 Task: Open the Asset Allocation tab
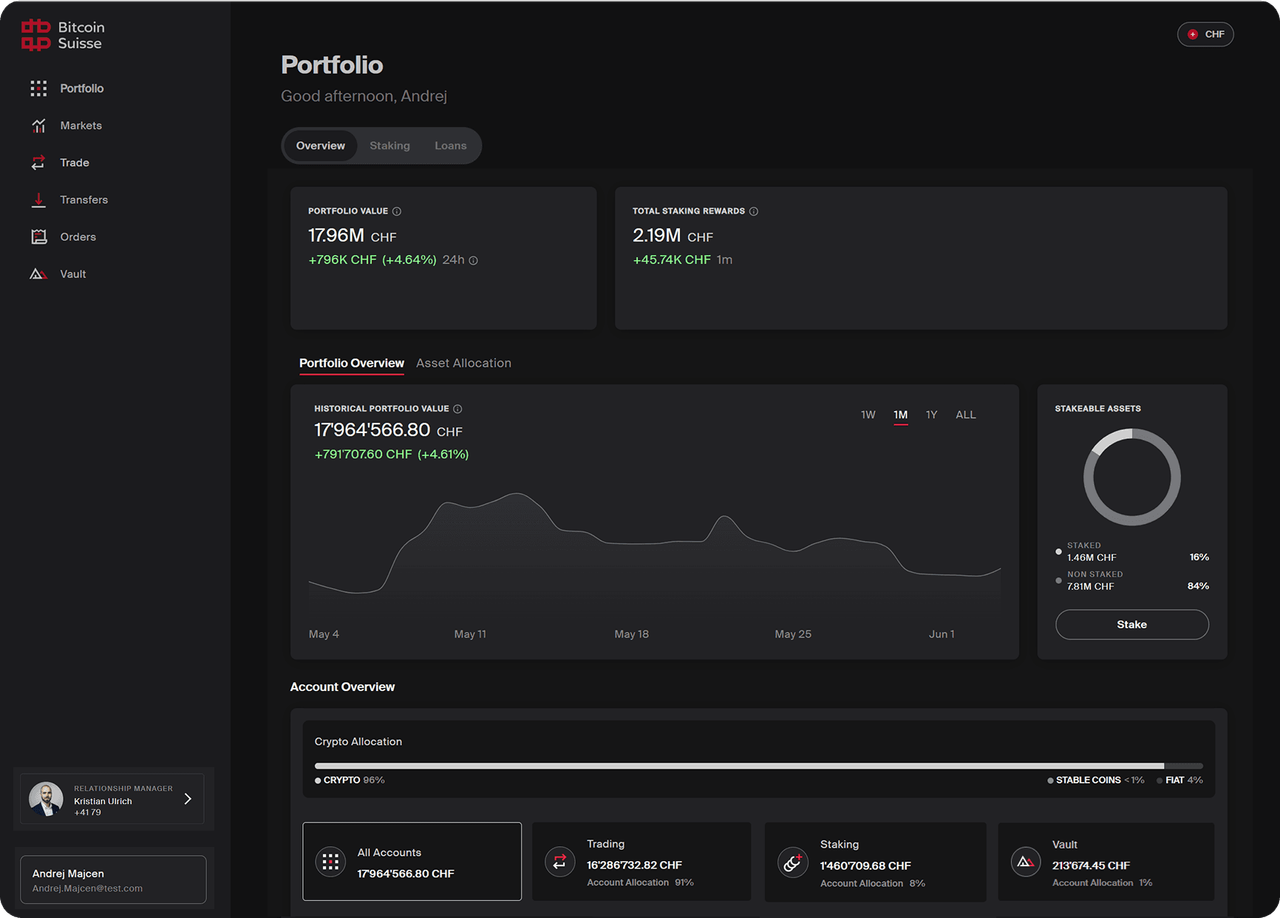point(463,363)
